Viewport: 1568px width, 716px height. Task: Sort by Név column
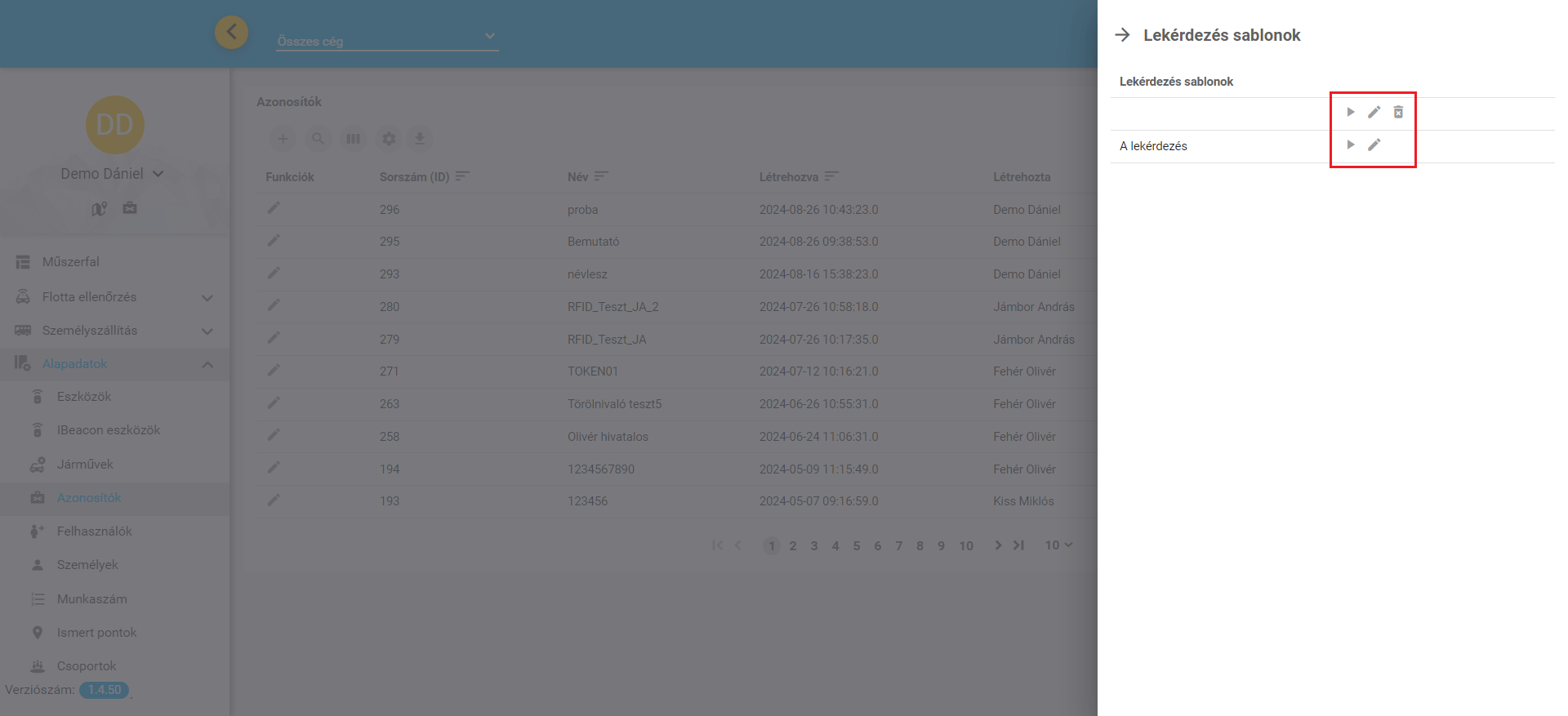(601, 176)
